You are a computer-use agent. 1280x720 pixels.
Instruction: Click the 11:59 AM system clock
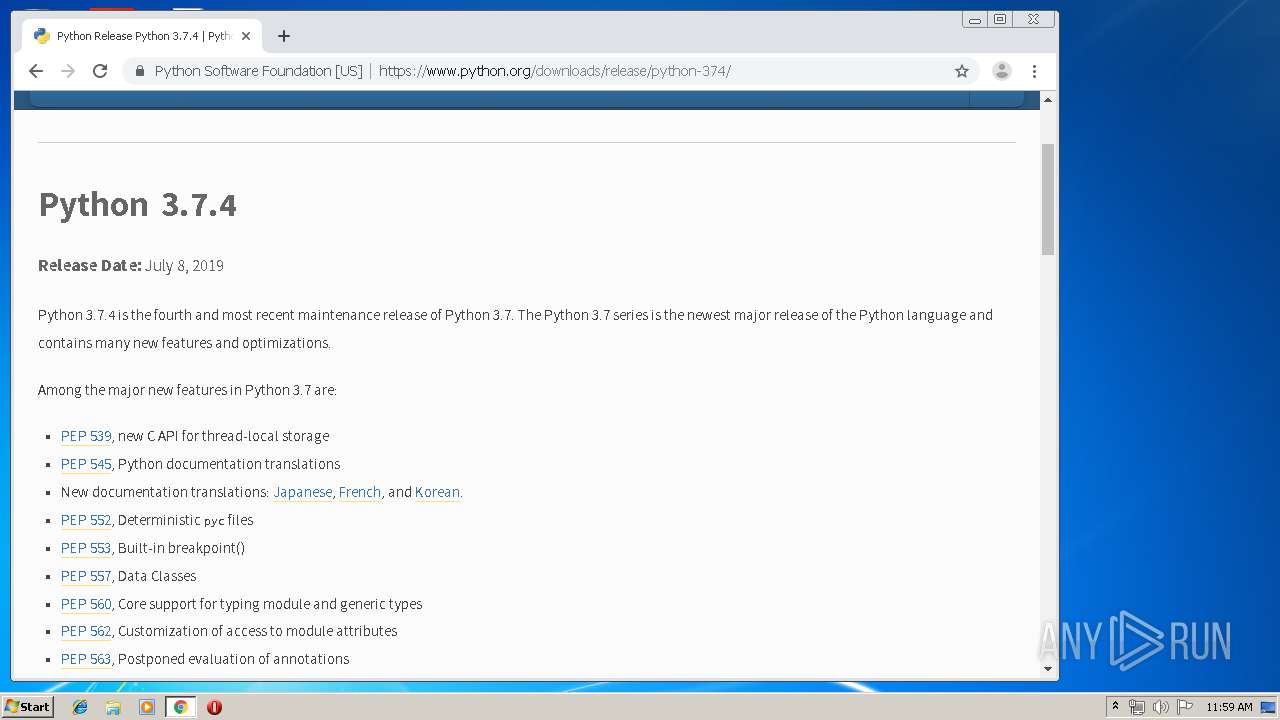[x=1229, y=707]
